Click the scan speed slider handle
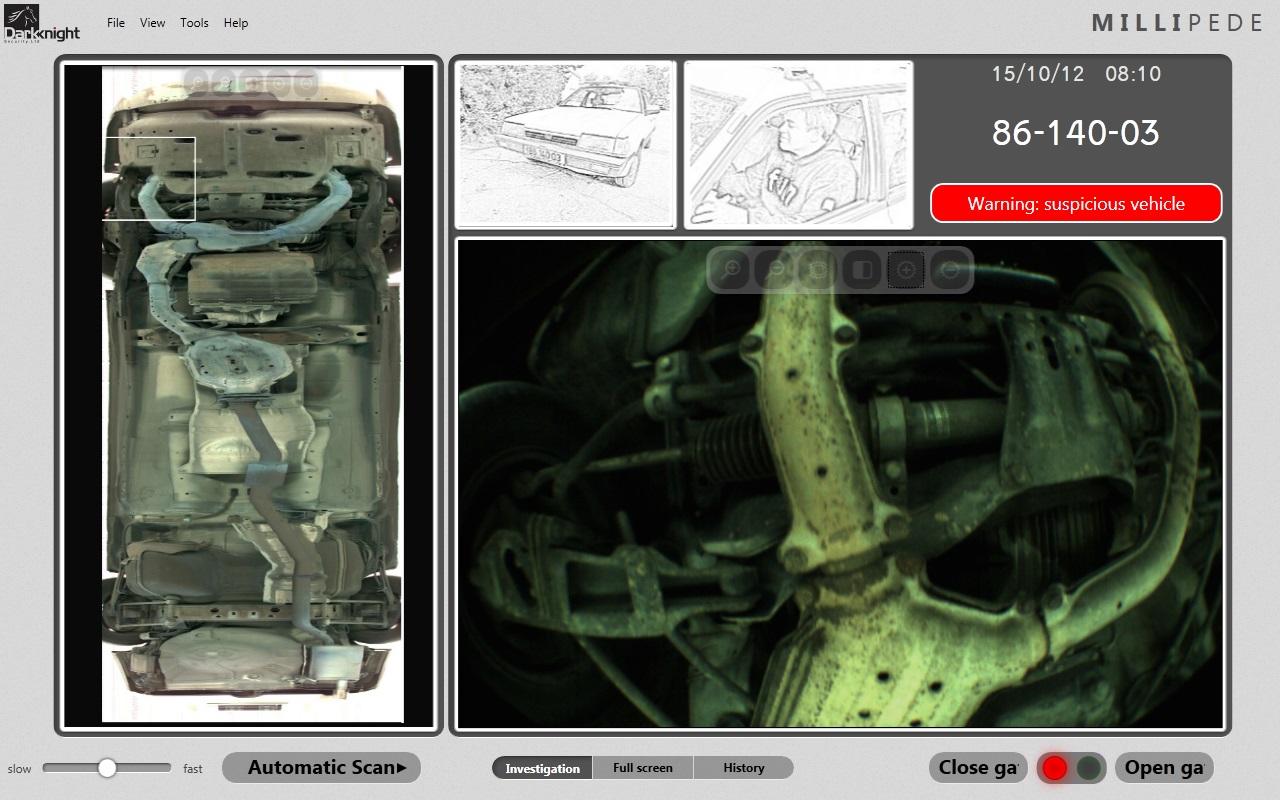This screenshot has width=1280, height=800. pyautogui.click(x=107, y=768)
